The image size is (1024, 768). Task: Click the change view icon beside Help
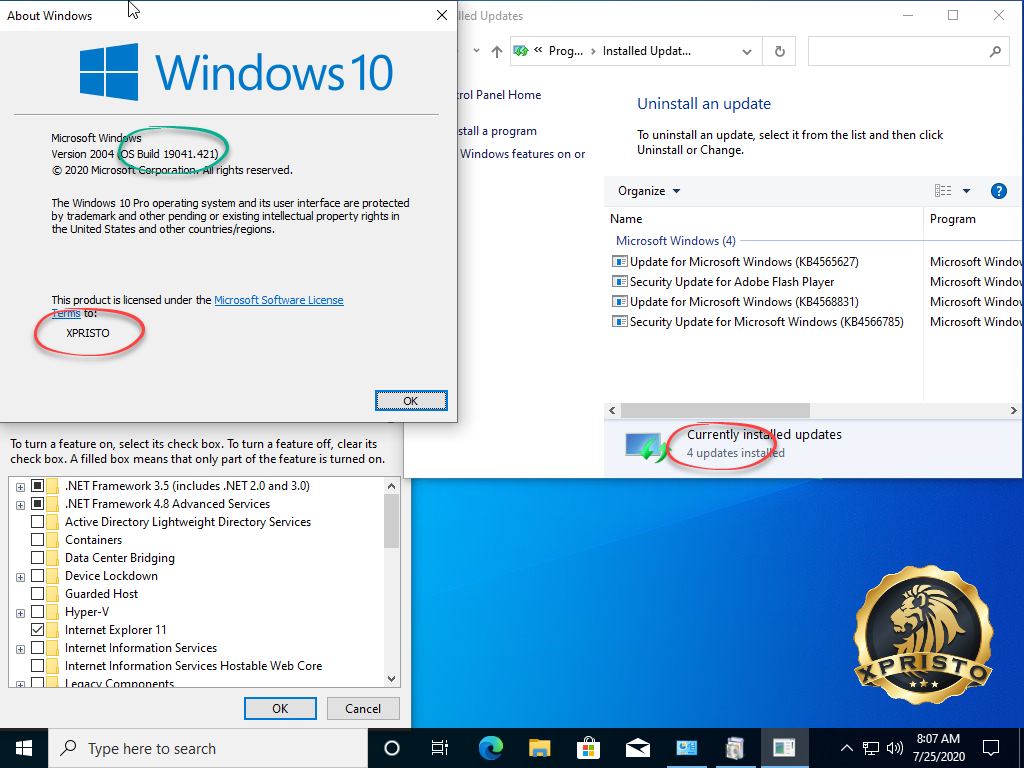point(943,191)
